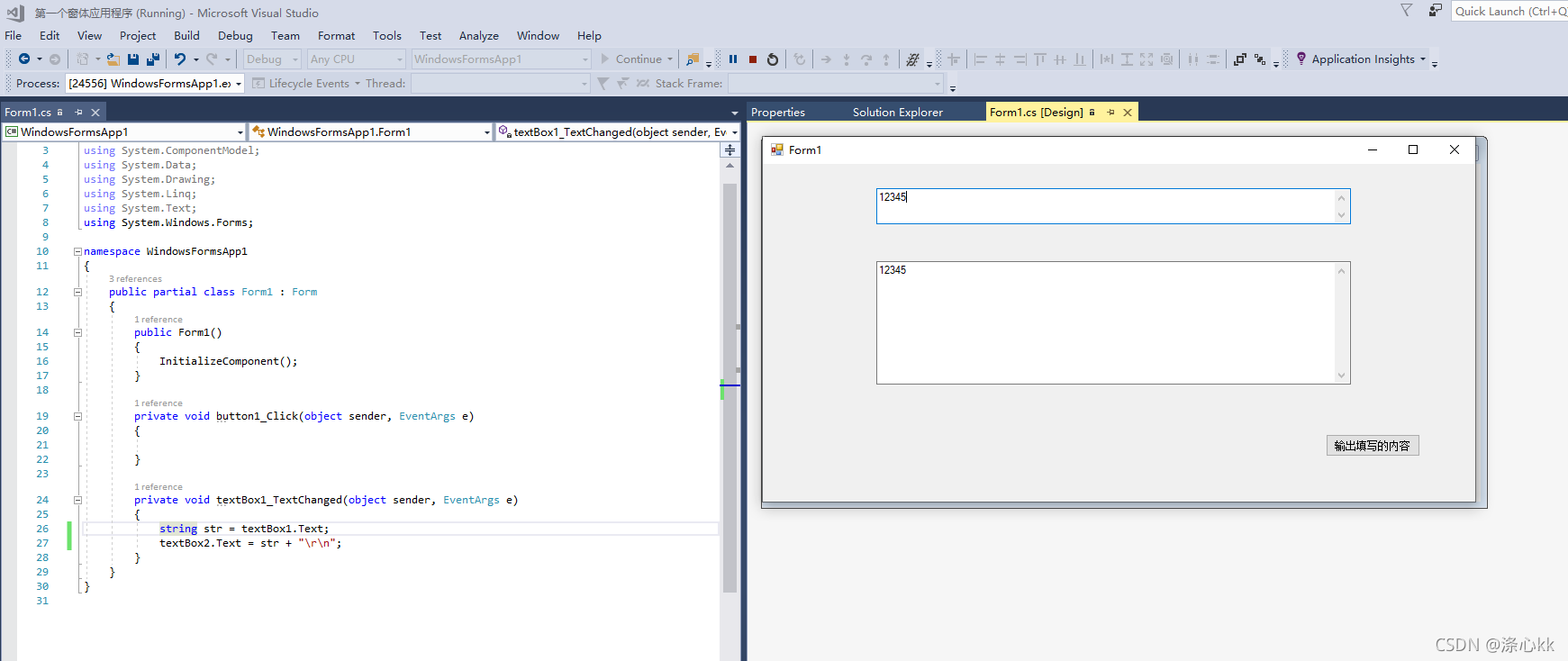Viewport: 1568px width, 661px height.
Task: Open the Build menu
Action: point(187,36)
